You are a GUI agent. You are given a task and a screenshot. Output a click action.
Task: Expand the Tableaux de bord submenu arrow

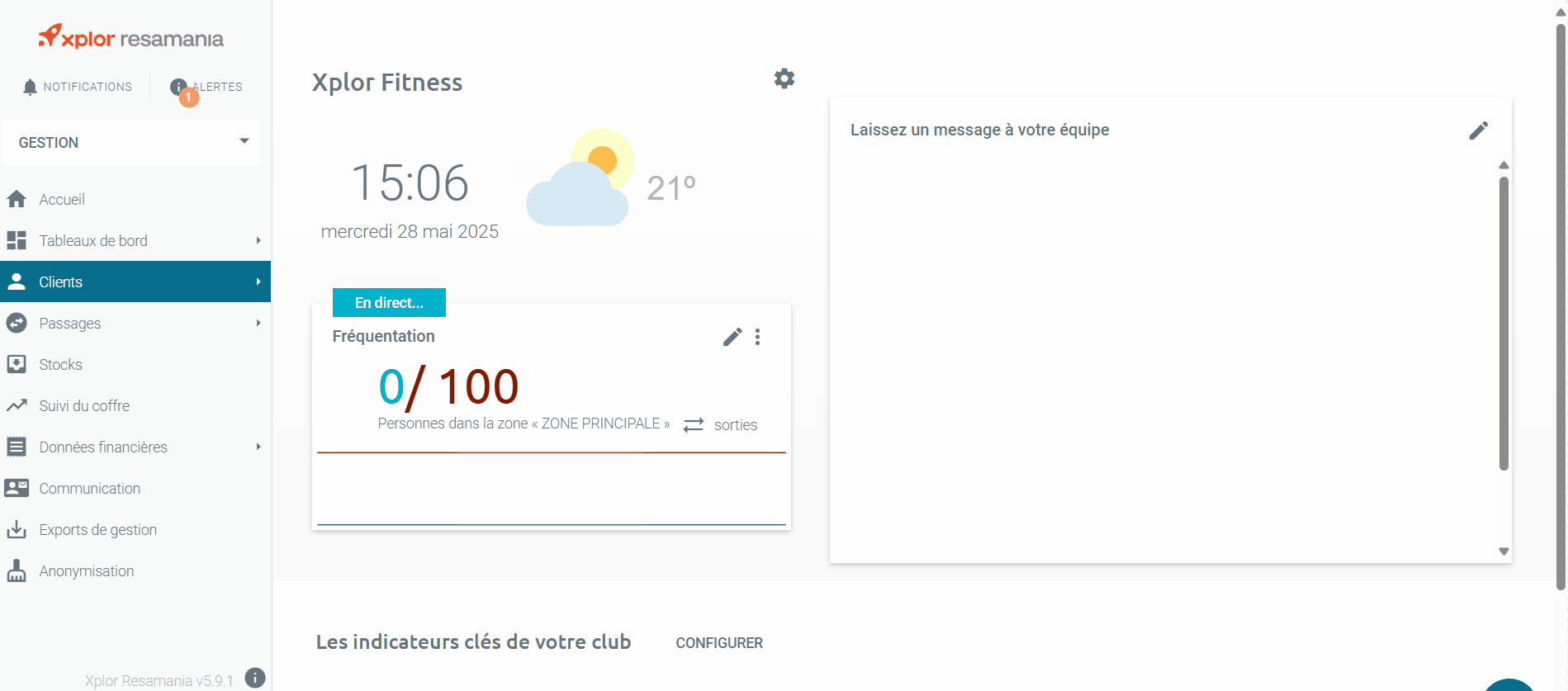pos(258,240)
